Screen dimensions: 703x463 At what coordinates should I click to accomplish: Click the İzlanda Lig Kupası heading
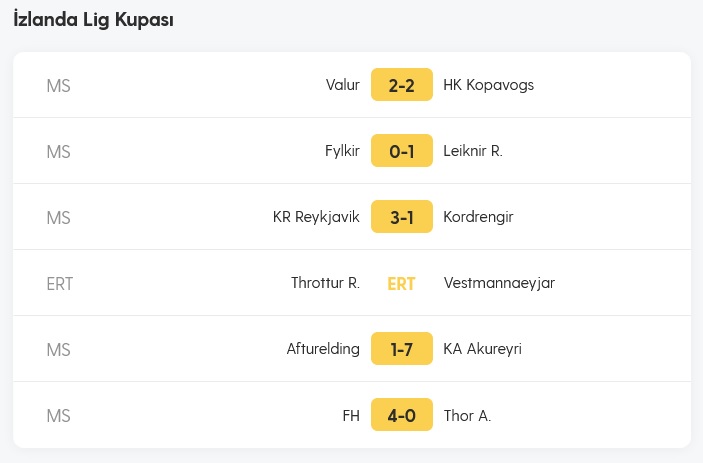pyautogui.click(x=93, y=20)
